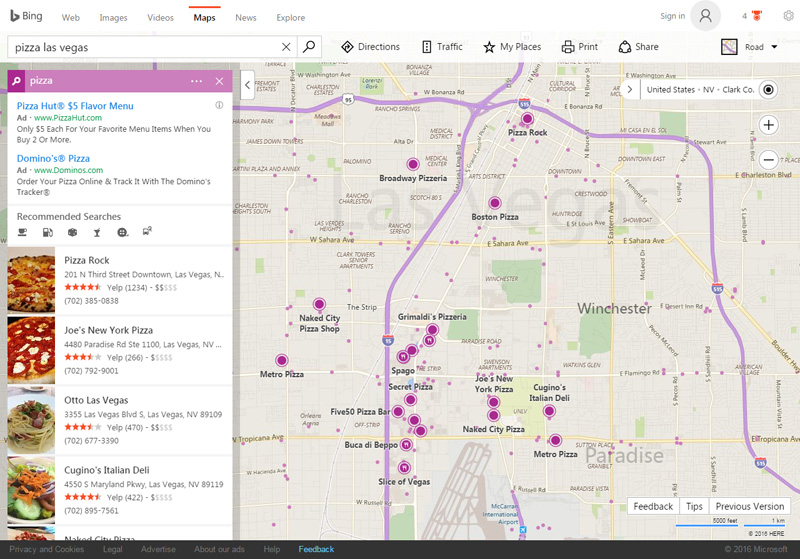Open the Pizza Rock listing title
Viewport: 800px width, 559px height.
[x=87, y=260]
